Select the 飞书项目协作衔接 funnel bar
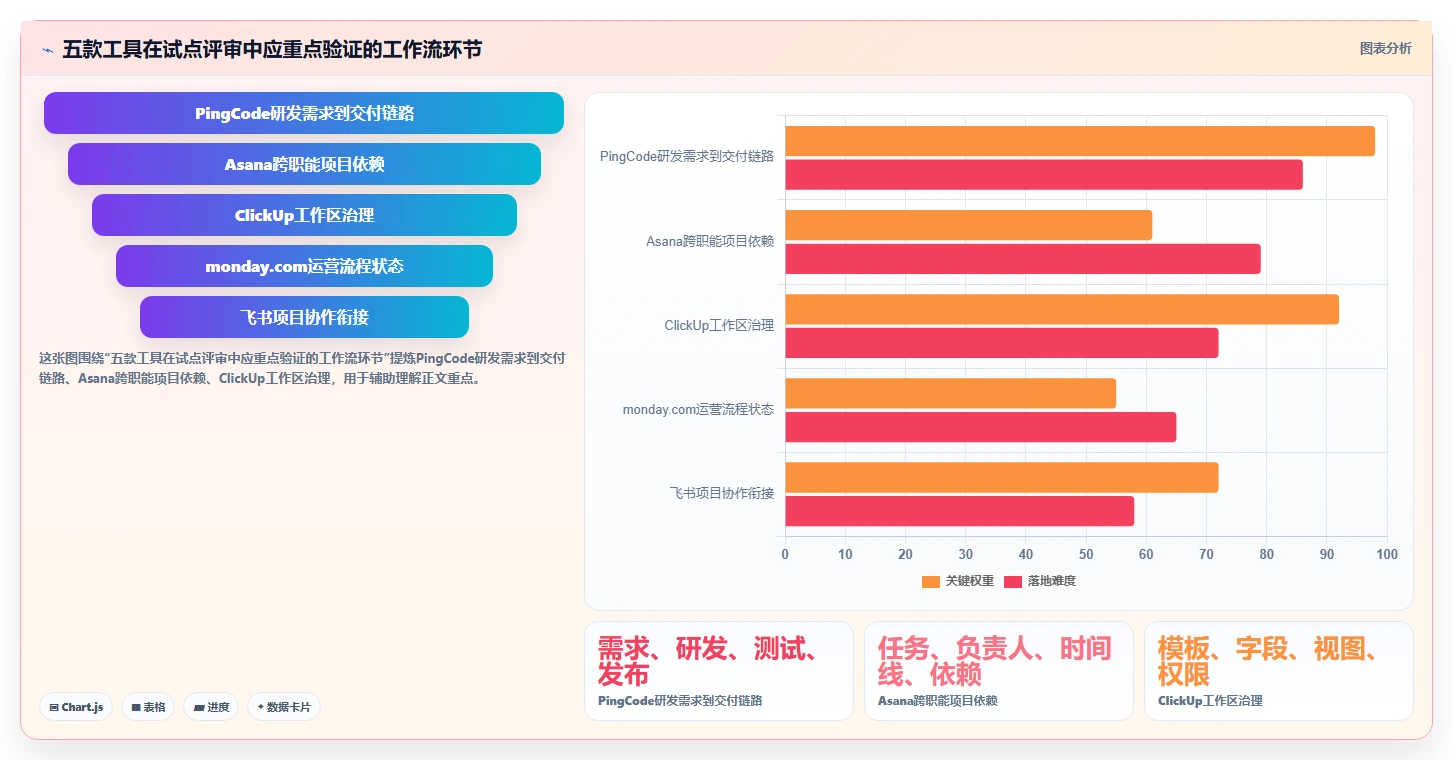This screenshot has height=760, width=1453. coord(304,317)
